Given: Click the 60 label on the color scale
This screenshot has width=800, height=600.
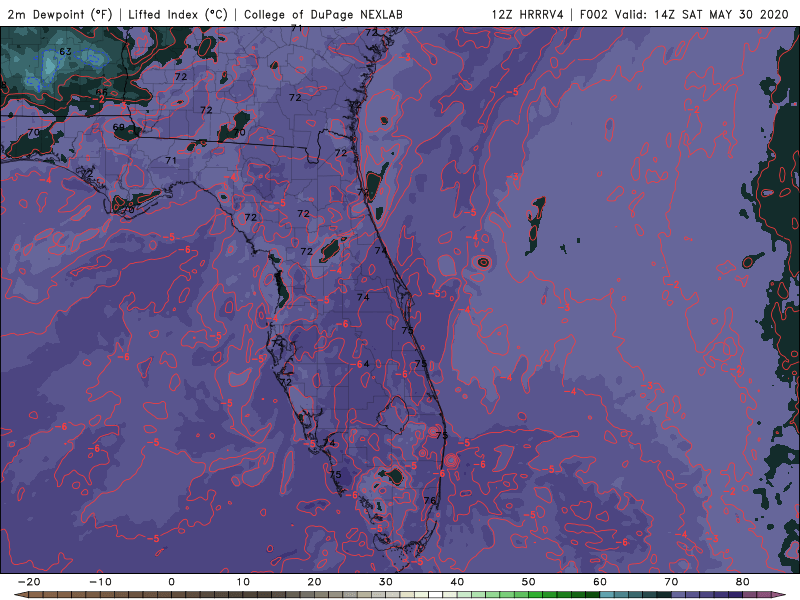Looking at the screenshot, I should [x=600, y=582].
